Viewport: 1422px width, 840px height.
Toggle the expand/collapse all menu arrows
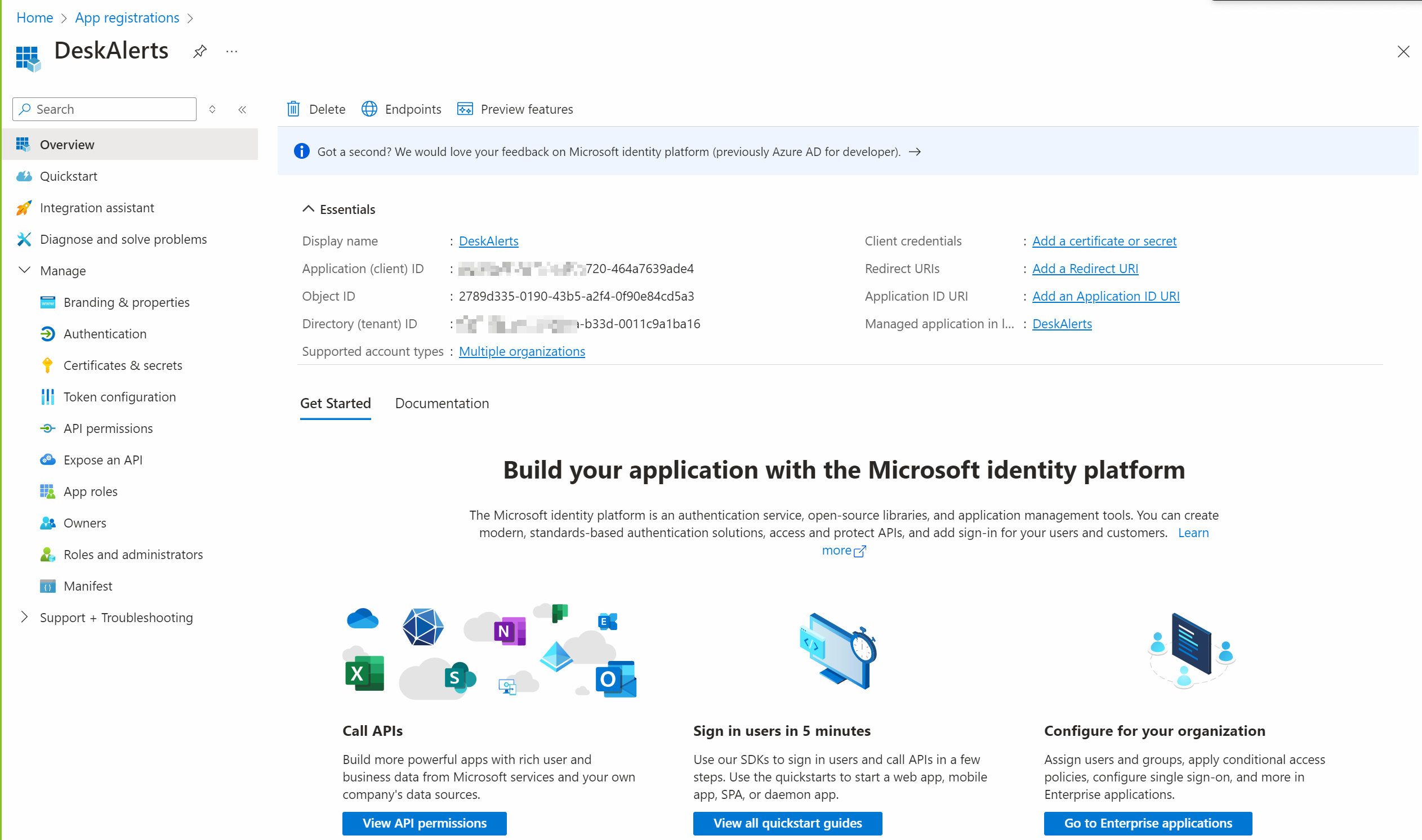(x=212, y=109)
